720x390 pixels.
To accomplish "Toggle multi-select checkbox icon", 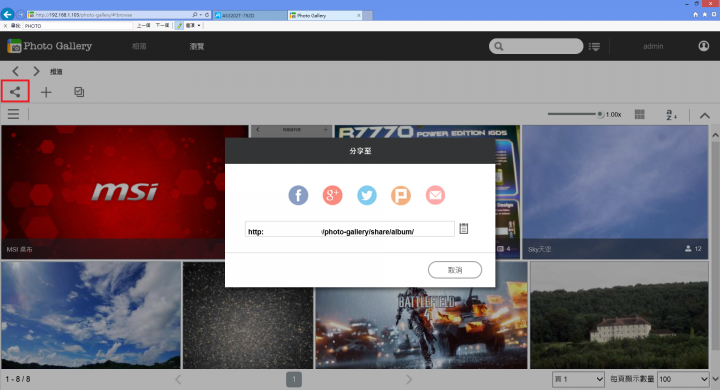I will 79,92.
